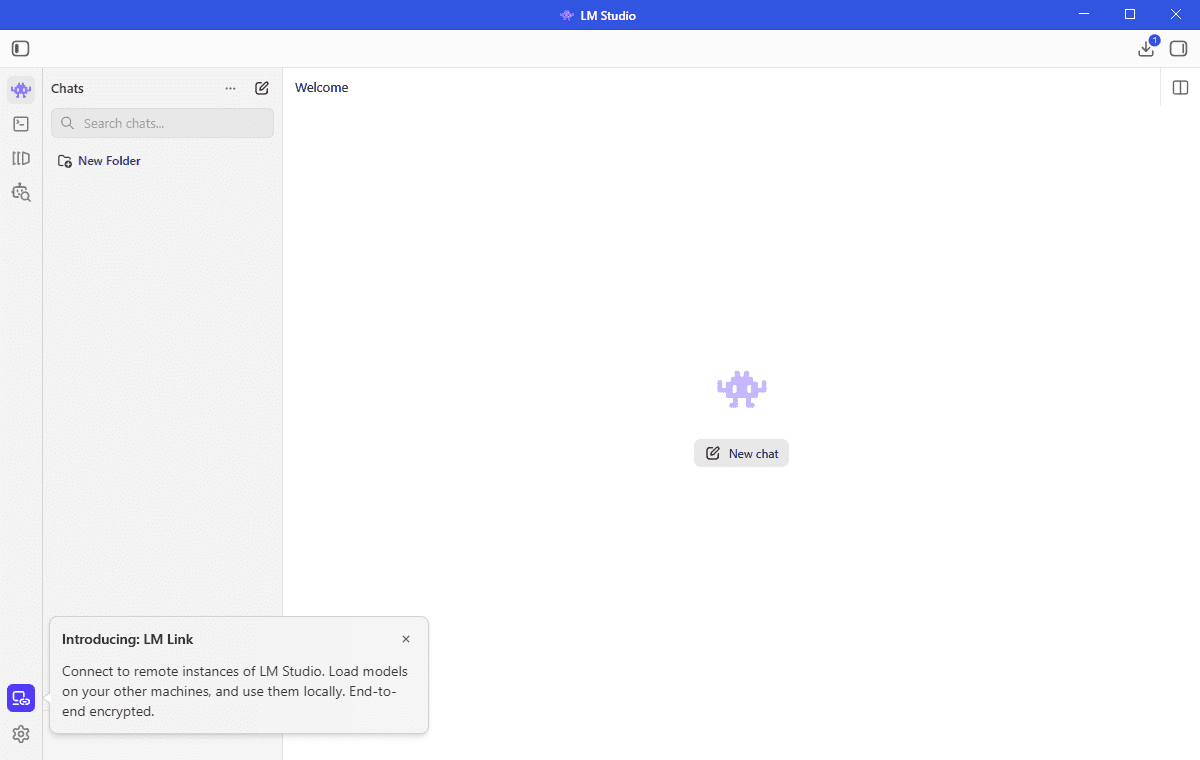Toggle the left sidebar panel
The image size is (1200, 760).
pos(21,48)
